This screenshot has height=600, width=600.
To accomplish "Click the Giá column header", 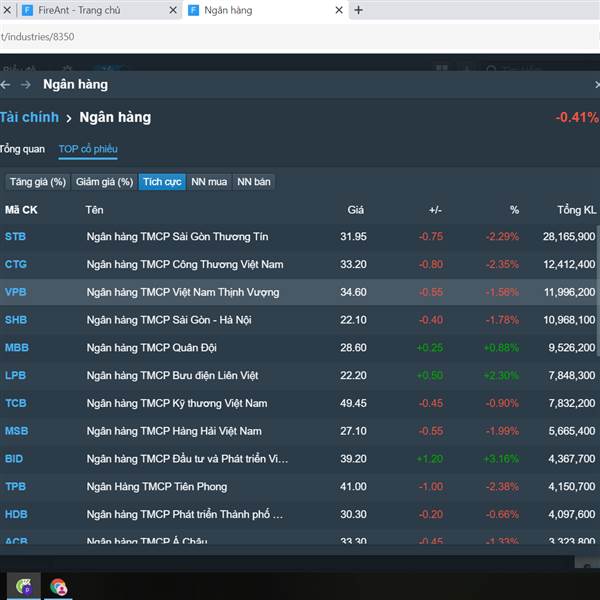I will 355,210.
